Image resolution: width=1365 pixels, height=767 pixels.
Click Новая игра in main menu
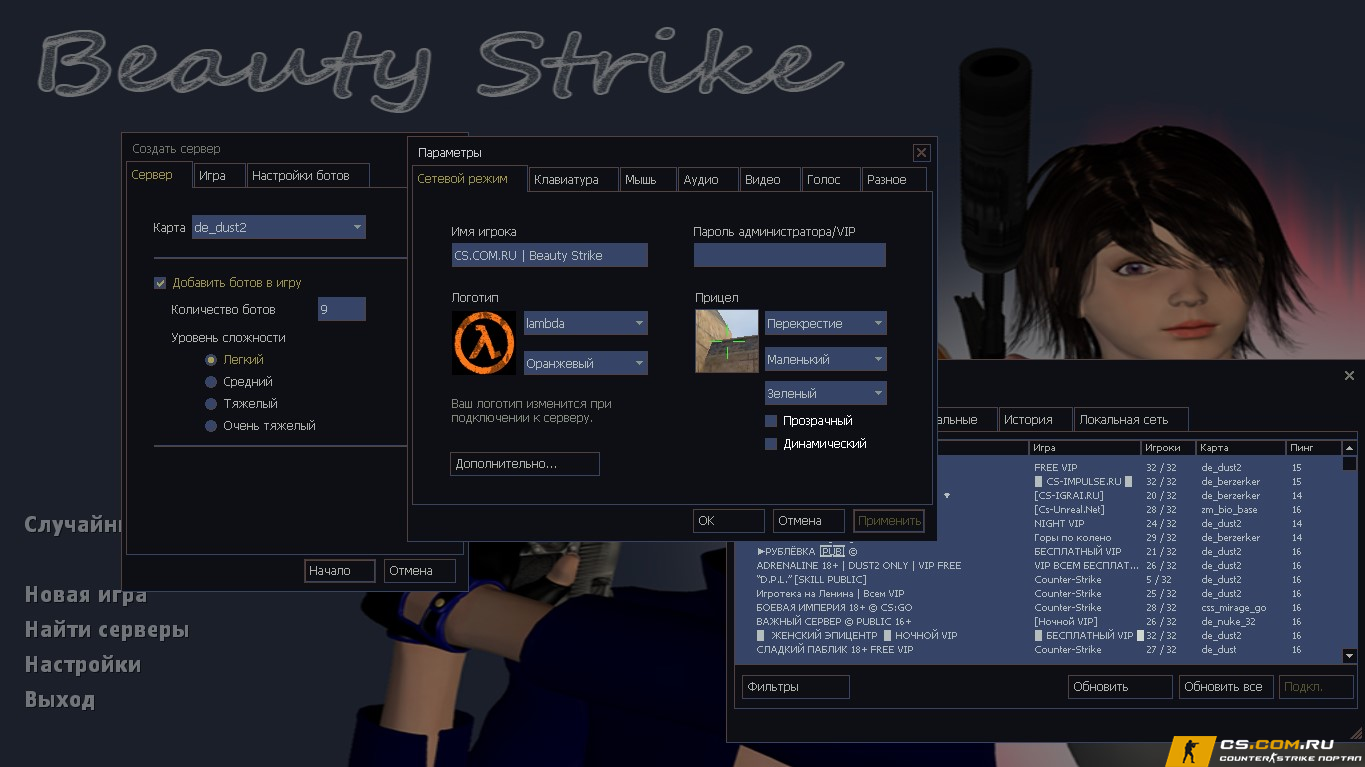pyautogui.click(x=85, y=595)
